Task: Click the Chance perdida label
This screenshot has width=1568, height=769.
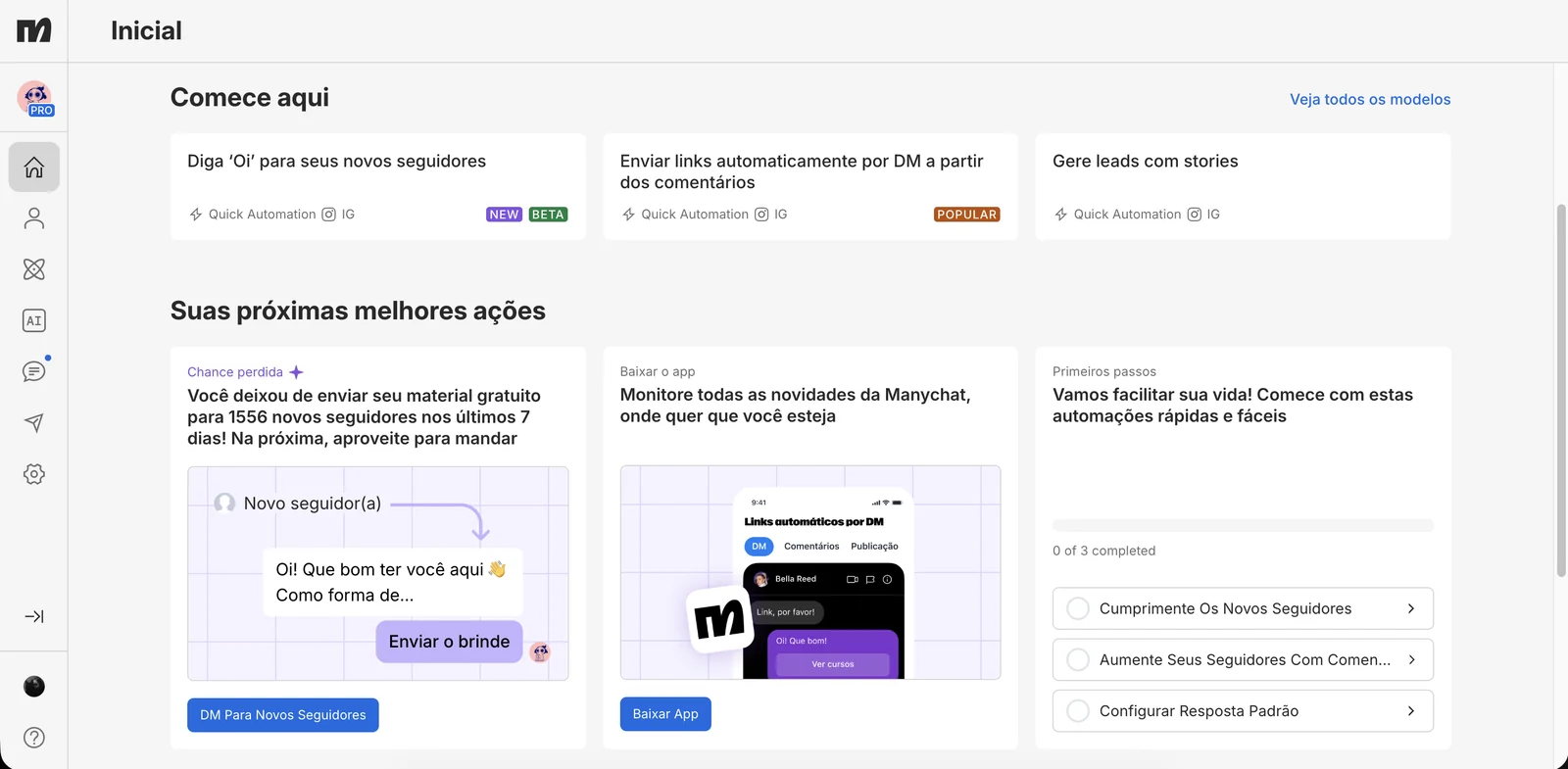Action: [x=235, y=372]
